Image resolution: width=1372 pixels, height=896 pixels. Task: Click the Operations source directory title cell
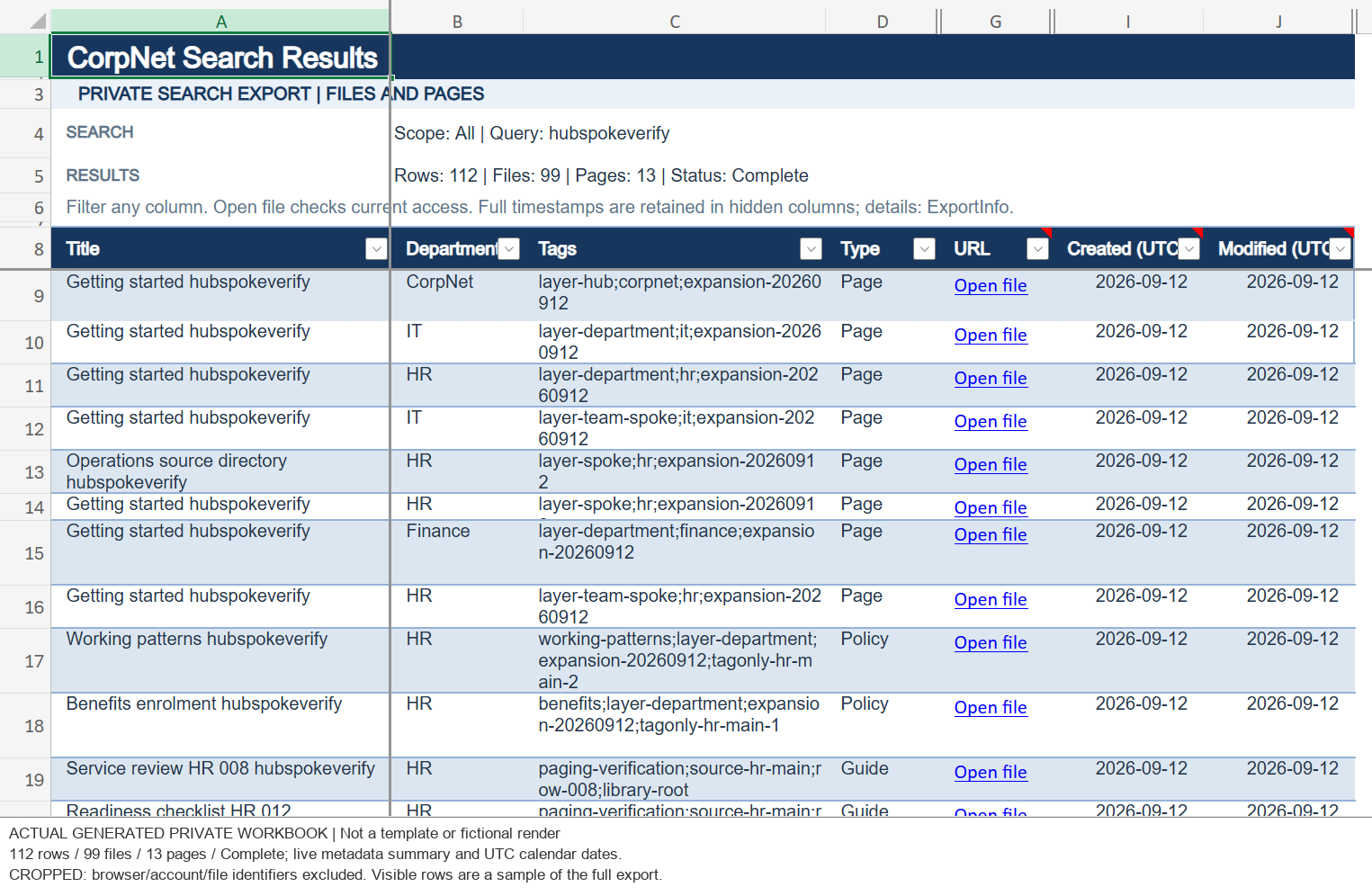pos(220,471)
